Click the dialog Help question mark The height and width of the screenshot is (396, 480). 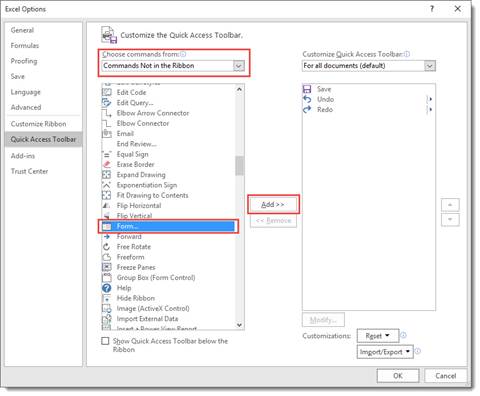[x=432, y=9]
